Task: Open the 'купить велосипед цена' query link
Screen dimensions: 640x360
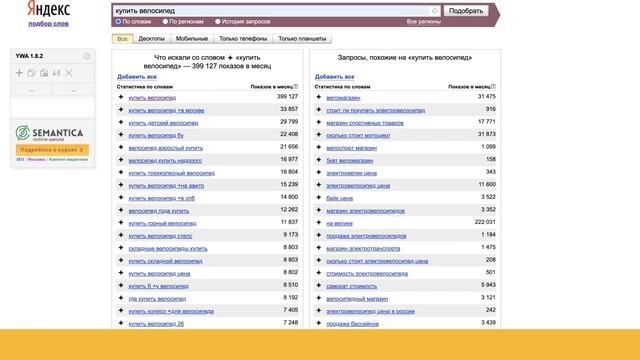Action: (x=159, y=273)
